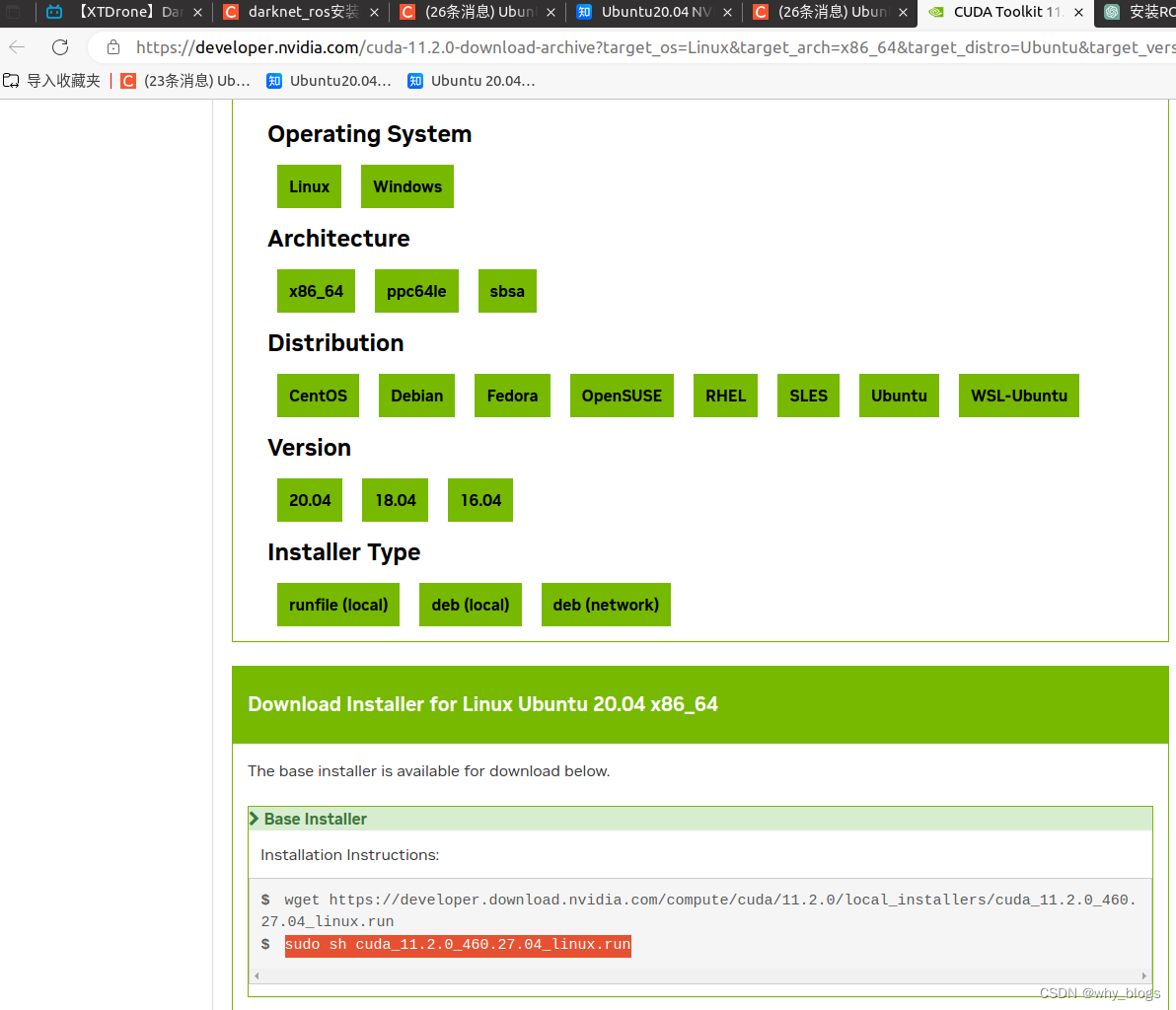Select version 20.04
The width and height of the screenshot is (1176, 1010).
coord(309,500)
